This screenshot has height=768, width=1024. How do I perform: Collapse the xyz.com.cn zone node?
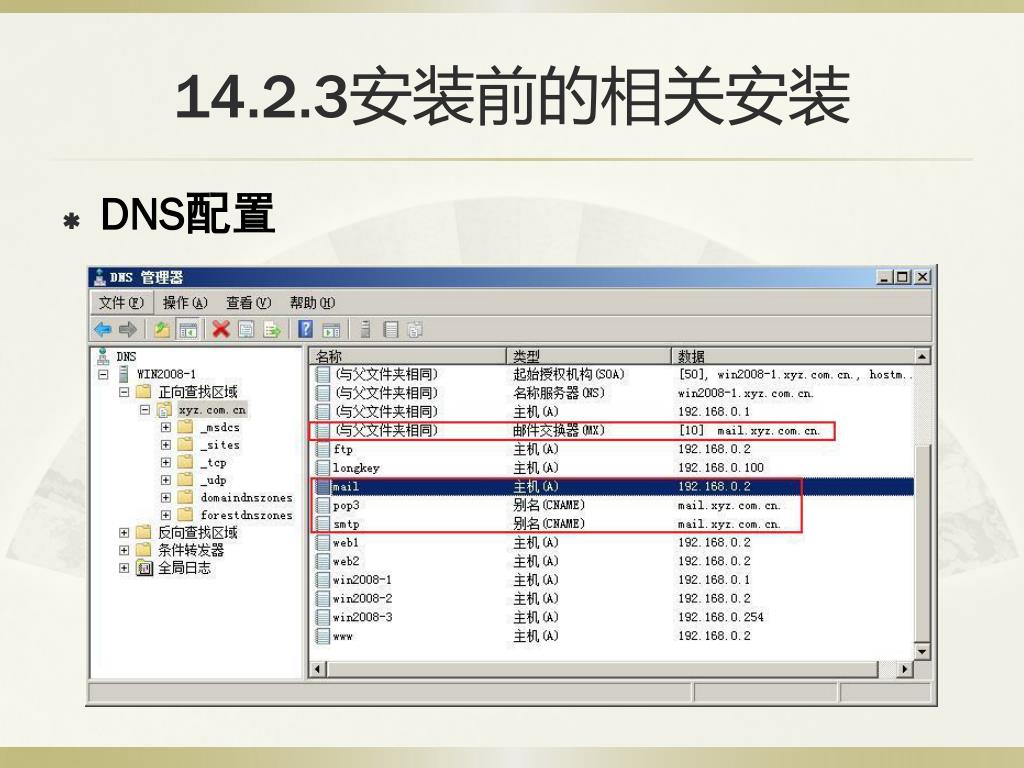tap(145, 410)
